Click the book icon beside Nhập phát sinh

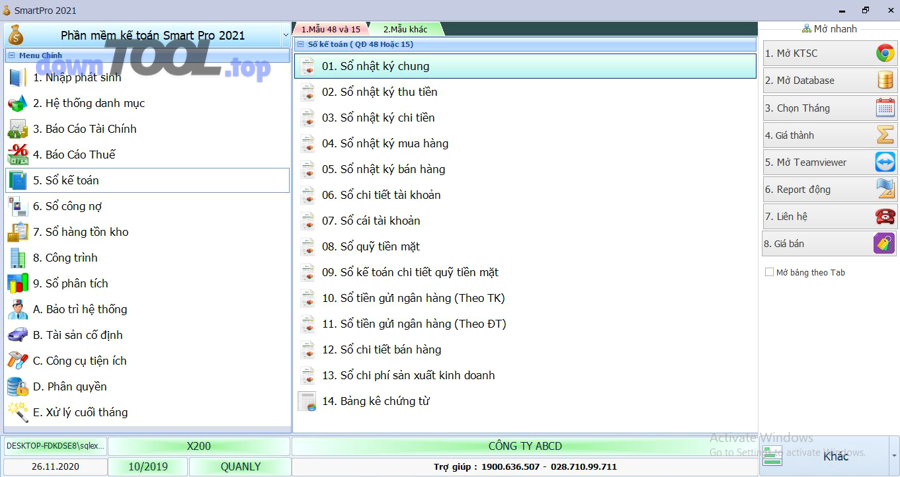[x=18, y=77]
